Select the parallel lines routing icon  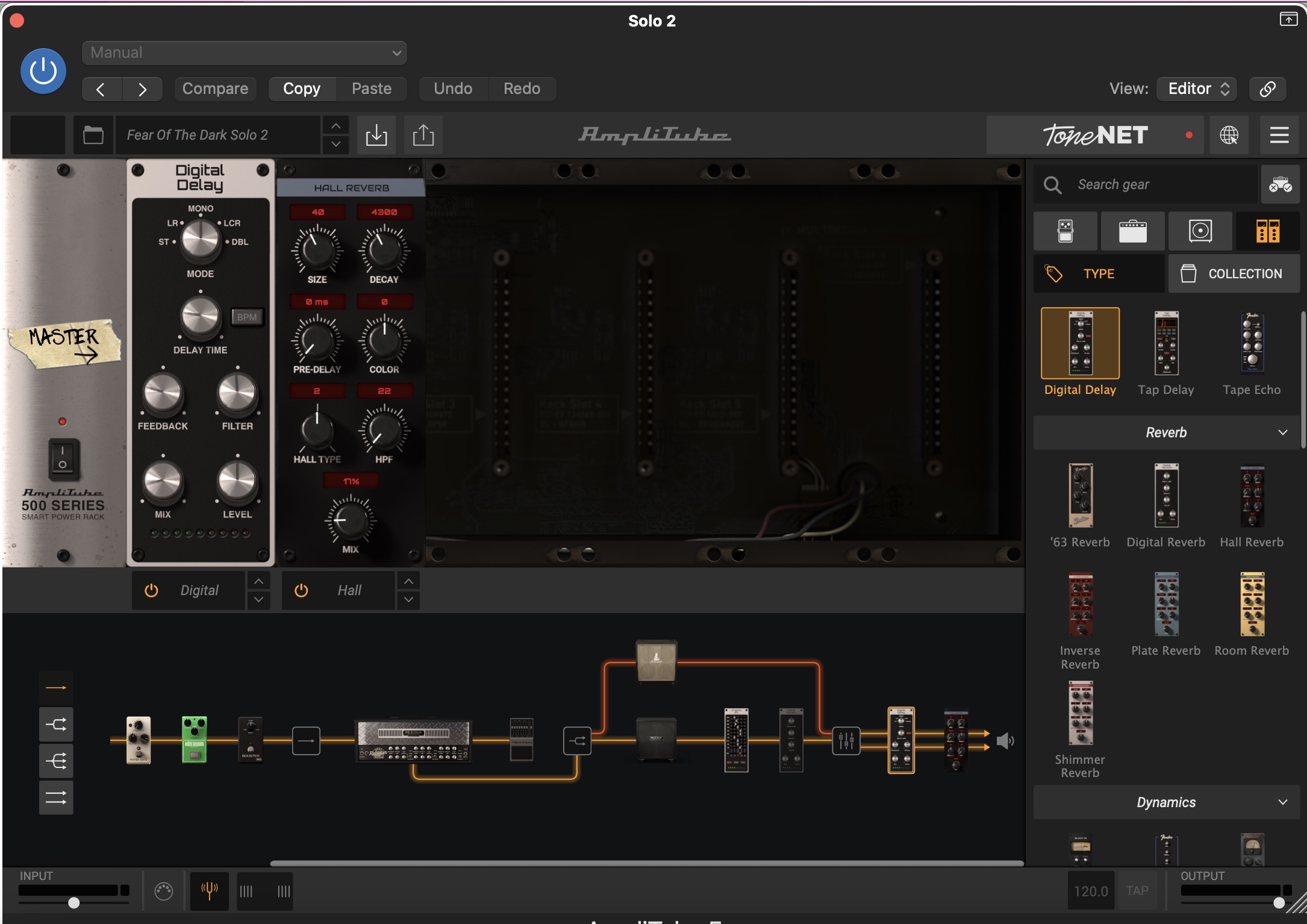[56, 798]
